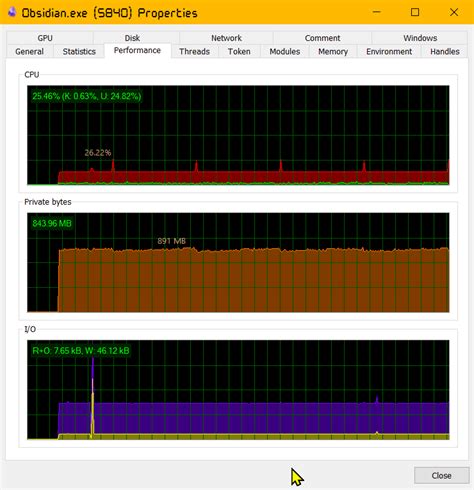Click the 891 MB peak label
Viewport: 474px width, 490px height.
[171, 241]
